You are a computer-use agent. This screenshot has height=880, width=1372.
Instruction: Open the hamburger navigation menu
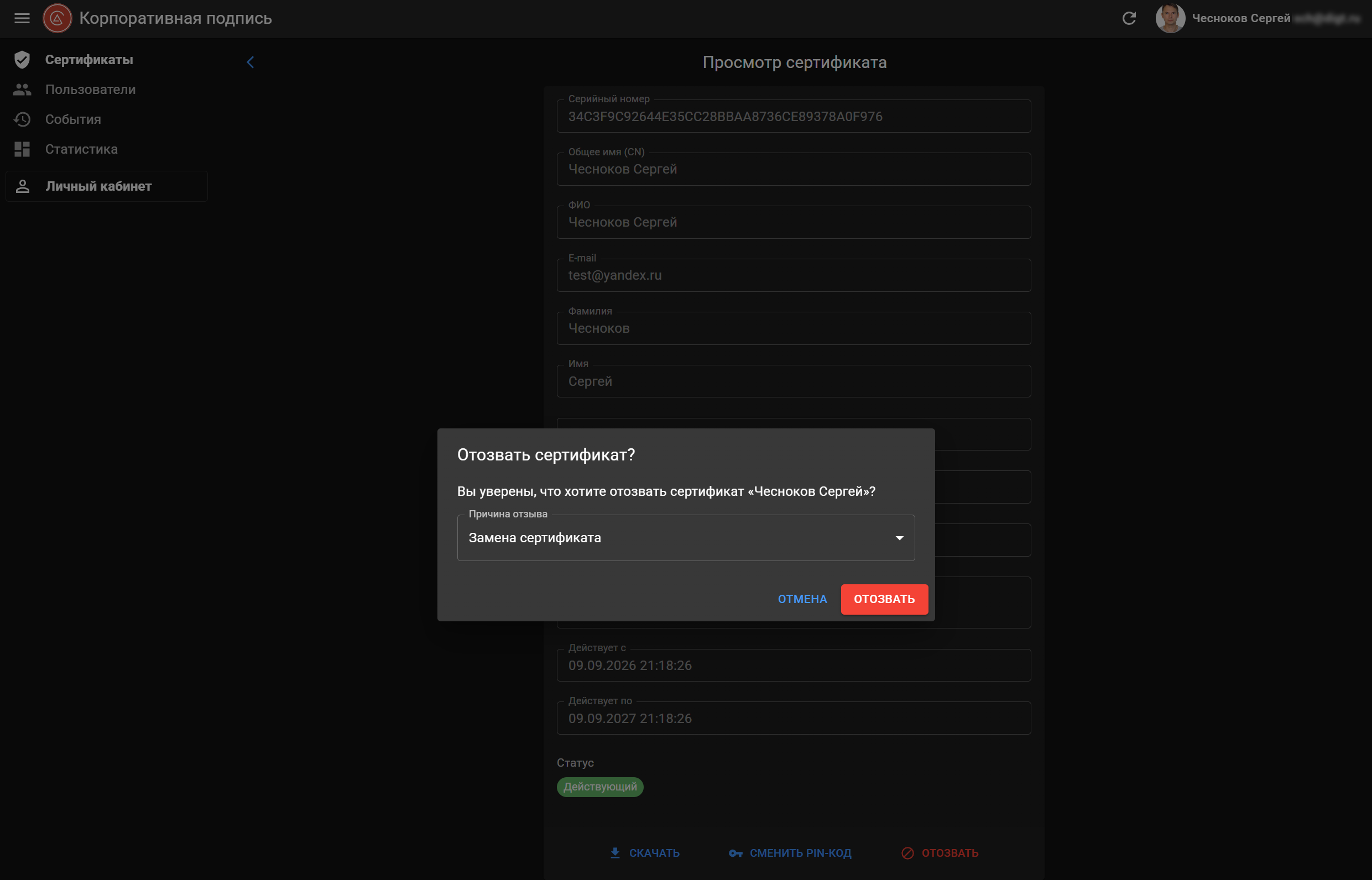[22, 18]
